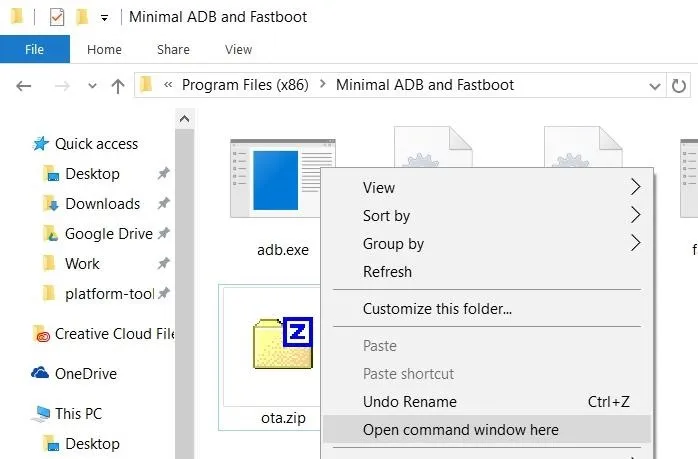Screen dimensions: 698x459
Task: Click the pin icon beside Downloads
Action: click(163, 203)
